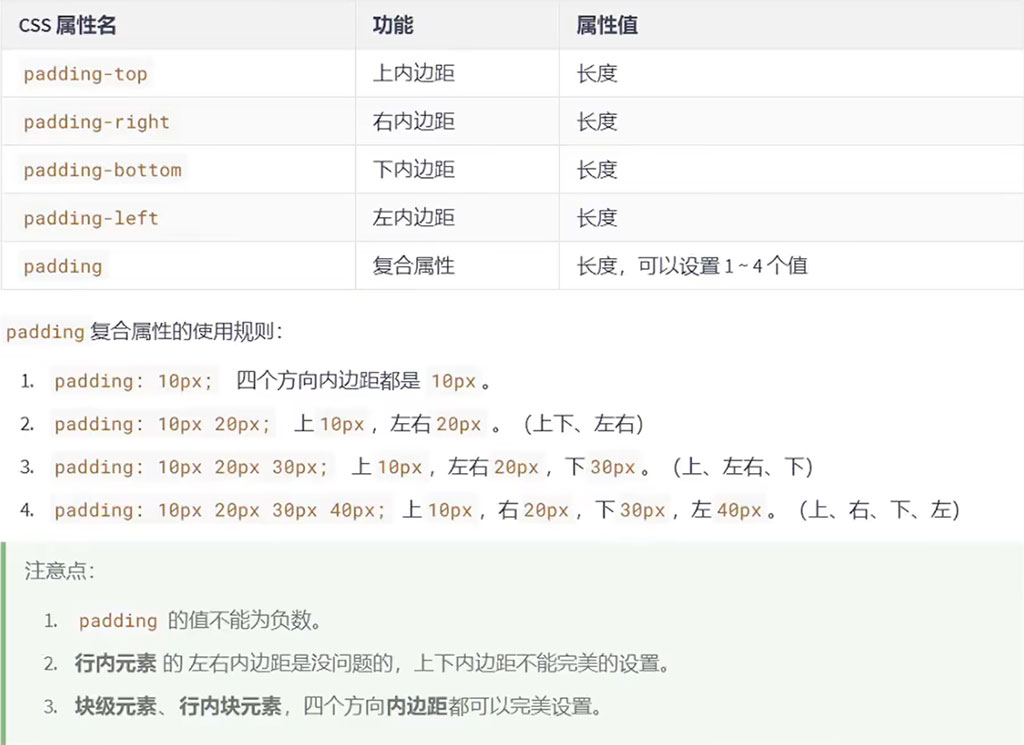Select bold text '行内块元素' in note 3

tap(231, 706)
